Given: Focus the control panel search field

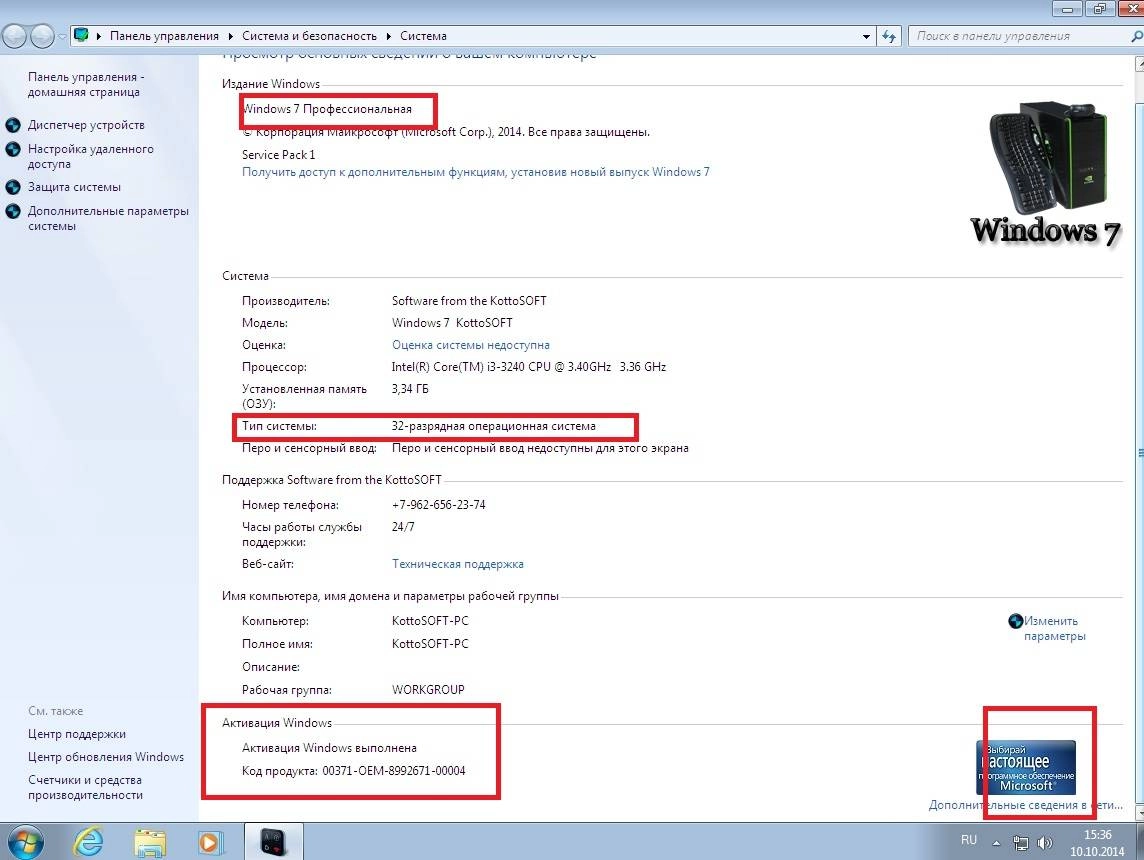Looking at the screenshot, I should 1019,36.
